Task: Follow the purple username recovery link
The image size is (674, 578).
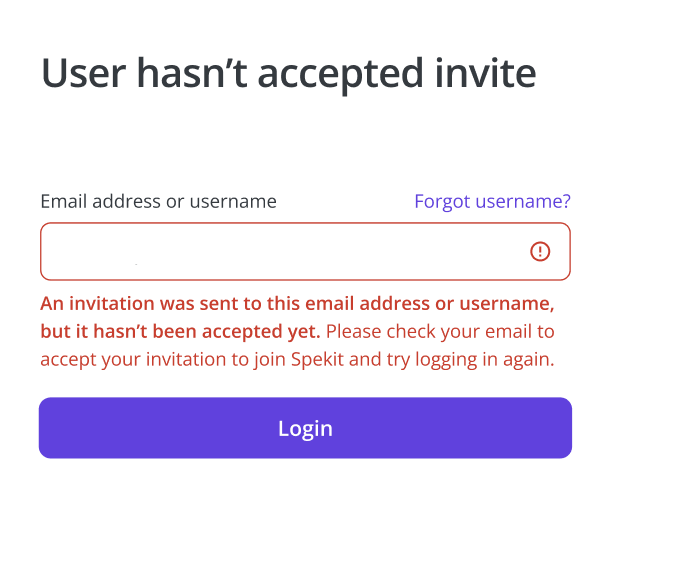Action: [x=492, y=202]
